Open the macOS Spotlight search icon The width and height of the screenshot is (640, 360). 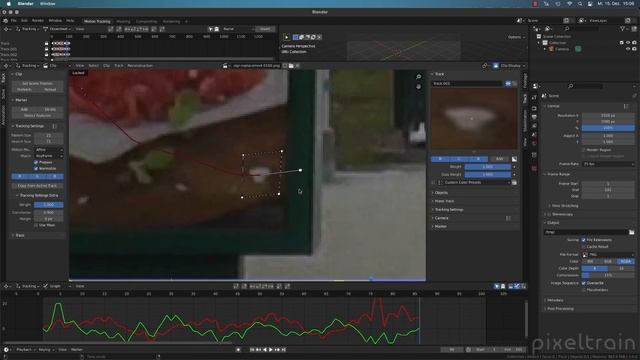tap(580, 4)
